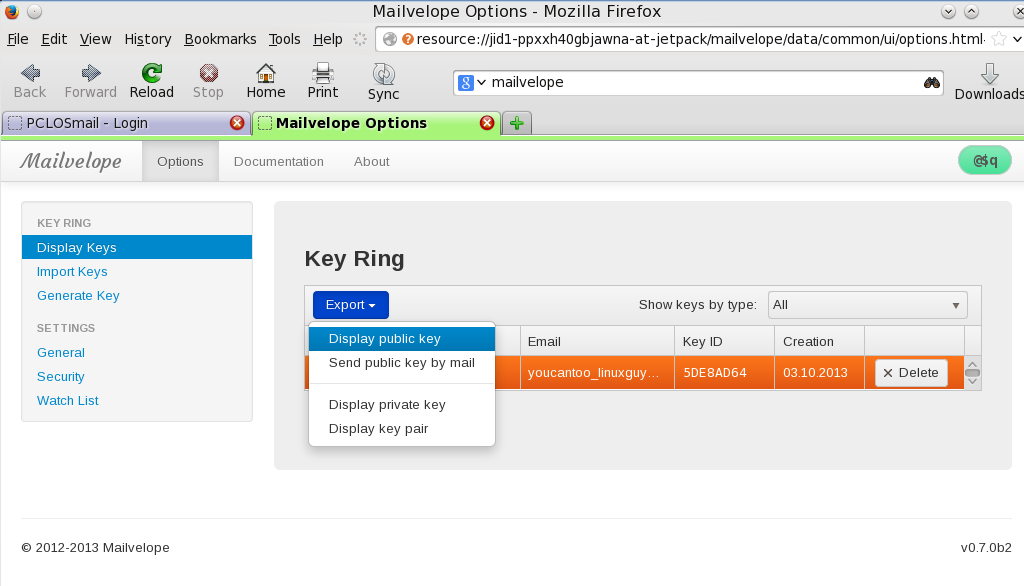Open Generate Key in the sidebar

click(x=78, y=296)
